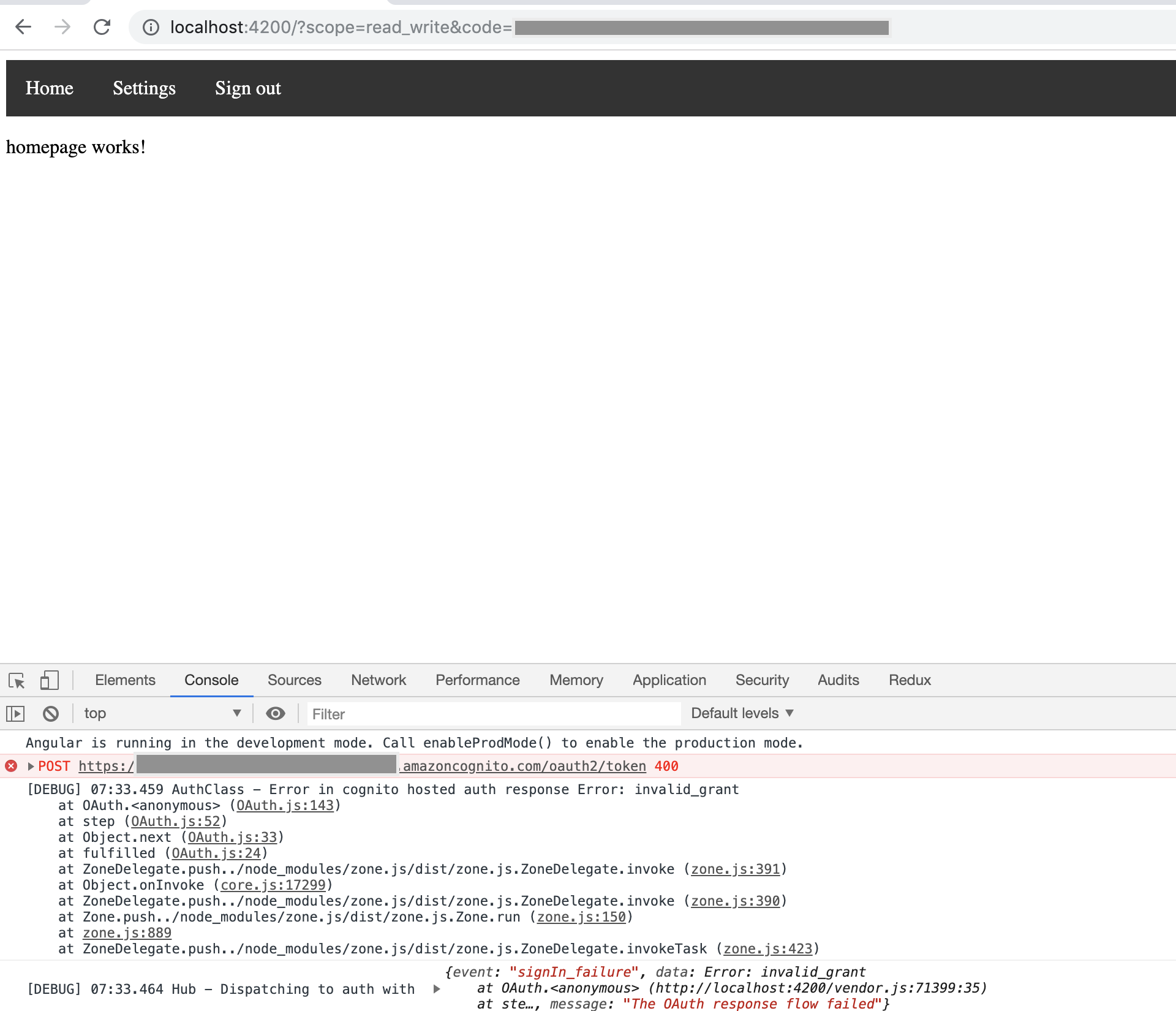
Task: Switch to the Application tab
Action: click(x=669, y=680)
